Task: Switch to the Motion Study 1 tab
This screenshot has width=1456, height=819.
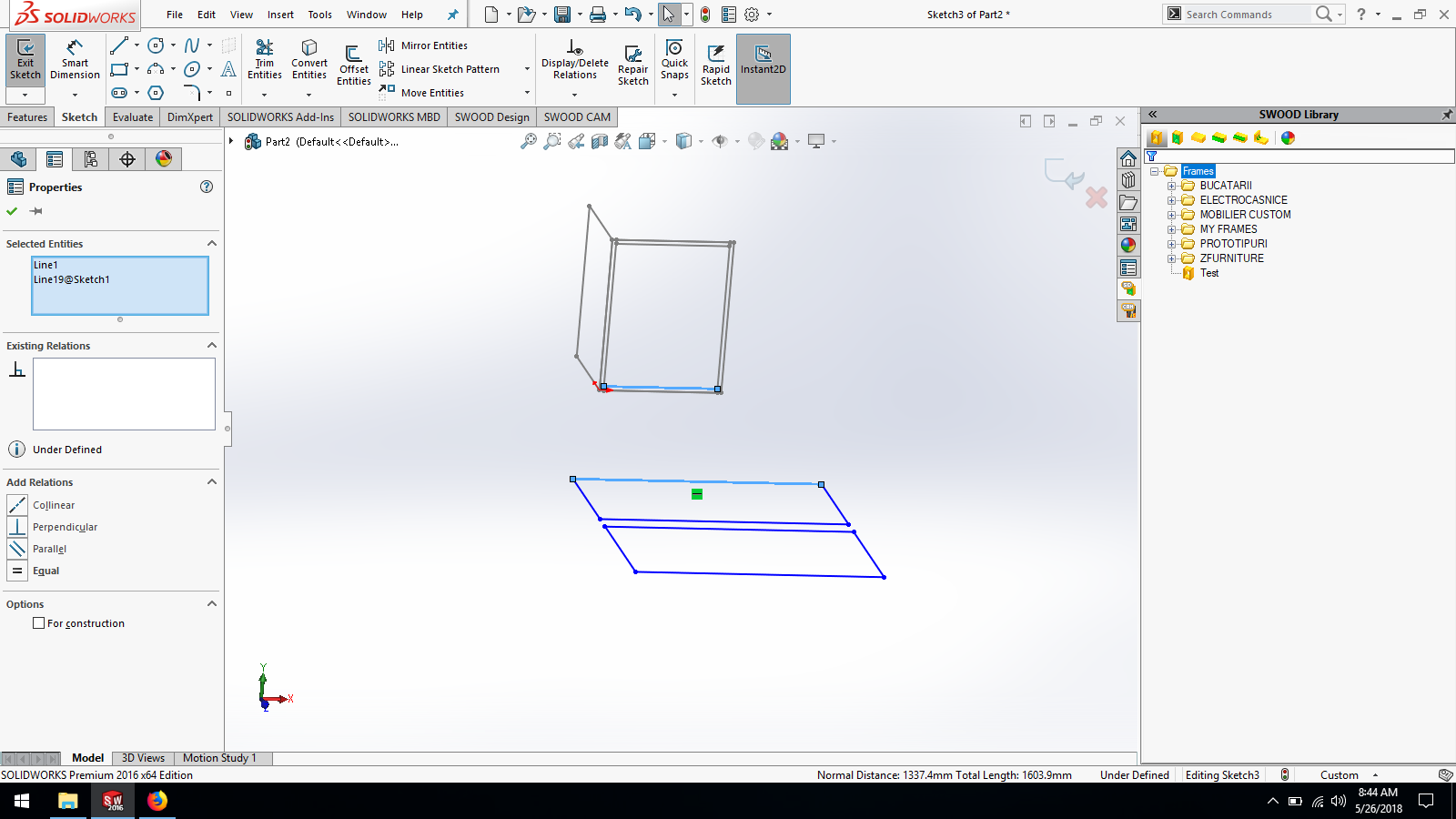Action: pos(219,758)
